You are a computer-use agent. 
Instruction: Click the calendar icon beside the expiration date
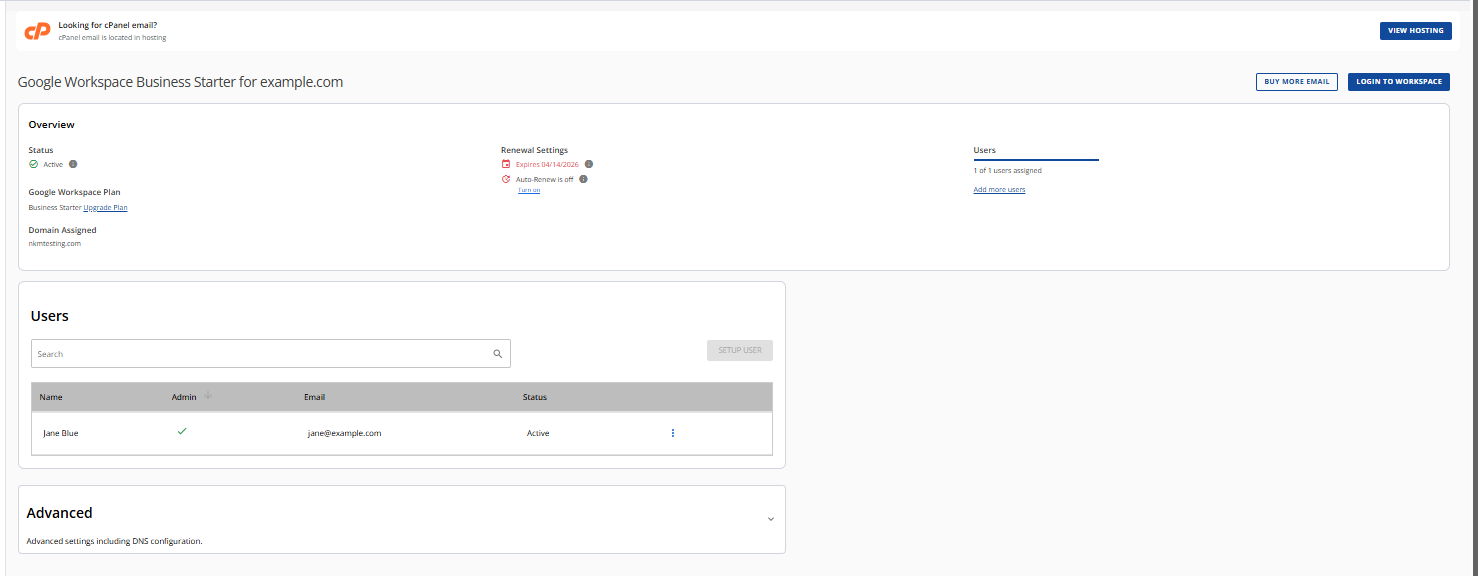pyautogui.click(x=505, y=164)
